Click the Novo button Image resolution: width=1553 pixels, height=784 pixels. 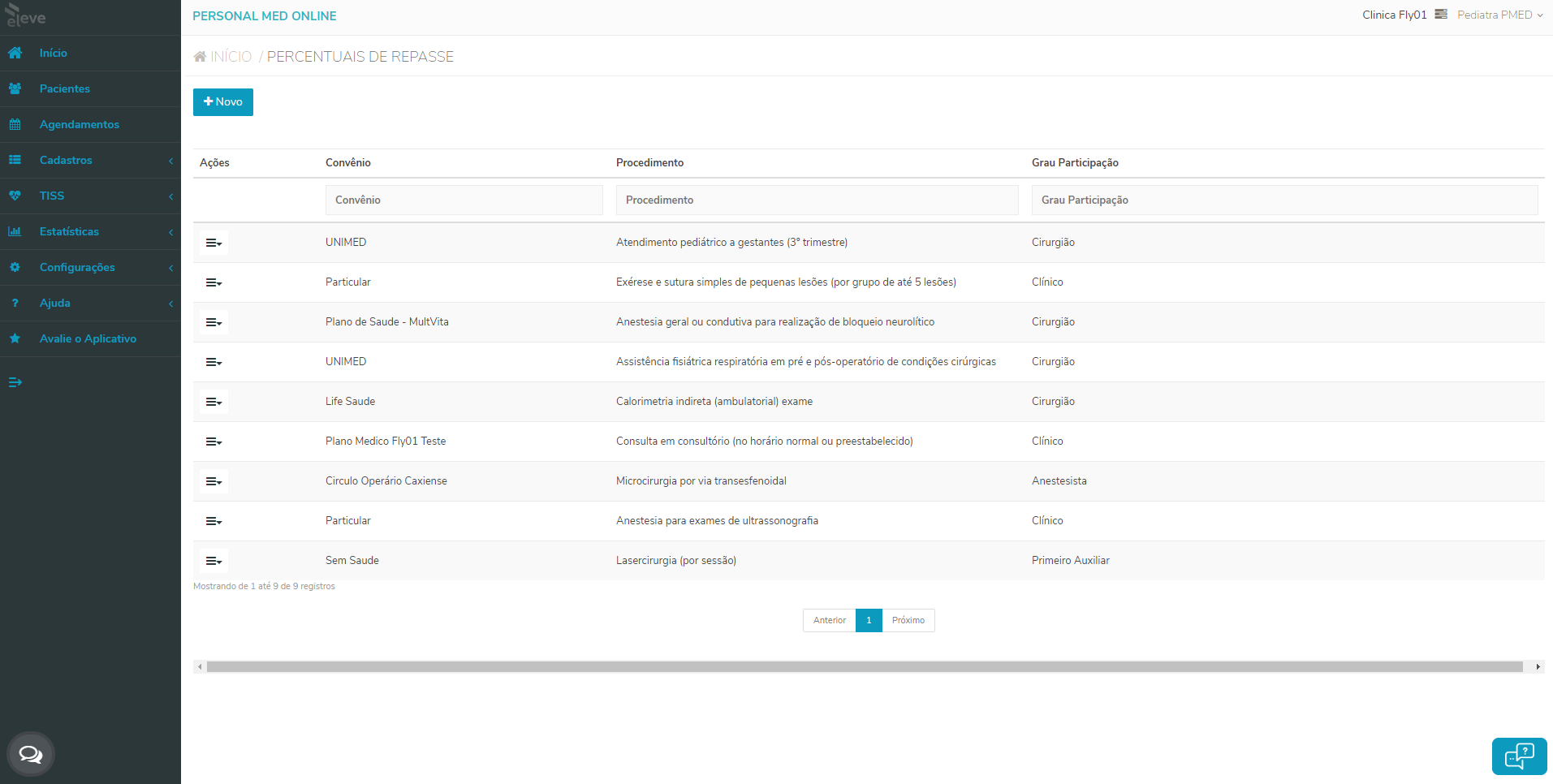point(223,102)
